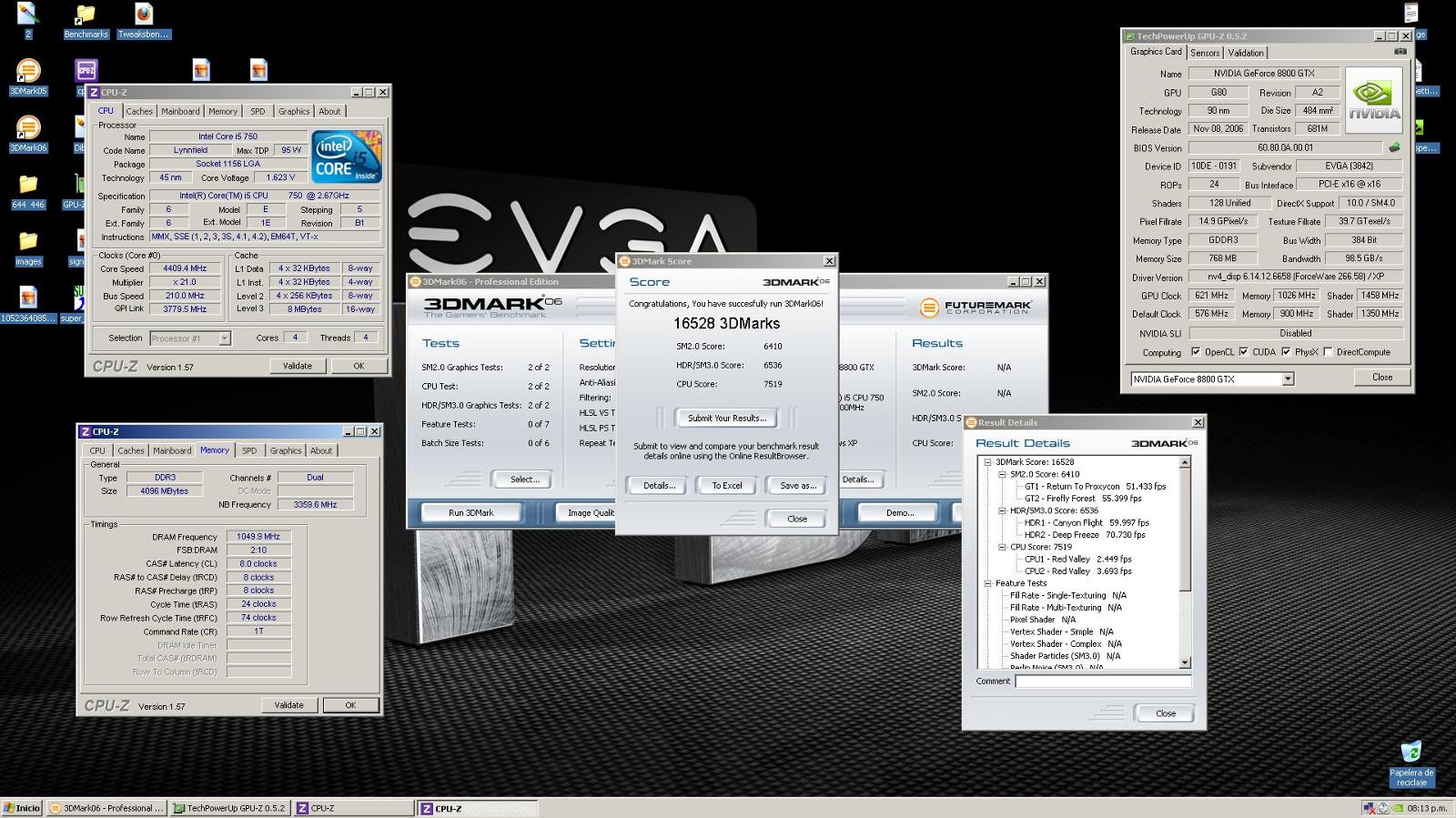The image size is (1456, 818).
Task: Select CPU1 - Red Valley 2.449 fps row
Action: tap(1078, 559)
